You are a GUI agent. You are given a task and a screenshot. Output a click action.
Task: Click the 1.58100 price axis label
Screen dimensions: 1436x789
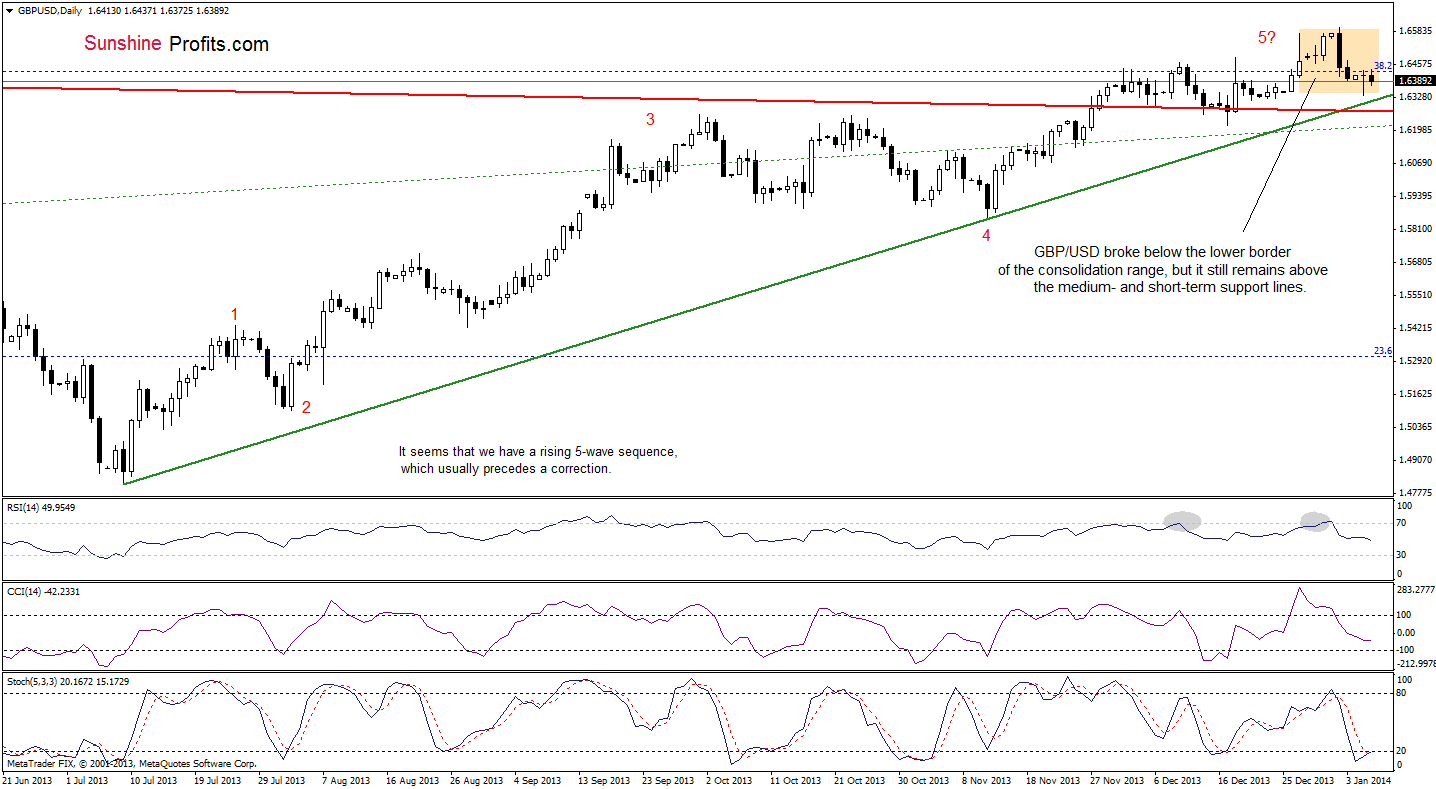click(1415, 229)
